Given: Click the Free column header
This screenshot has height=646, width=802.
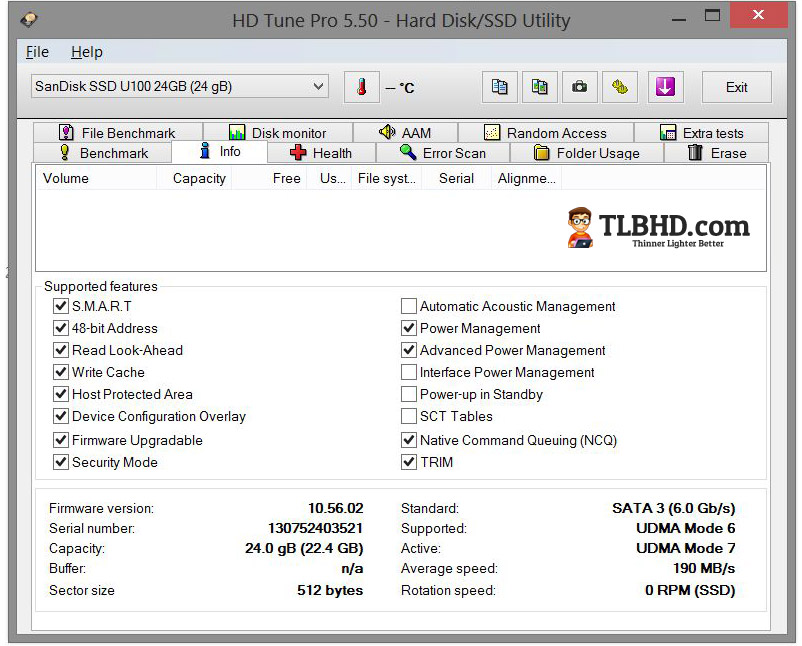Looking at the screenshot, I should [269, 178].
